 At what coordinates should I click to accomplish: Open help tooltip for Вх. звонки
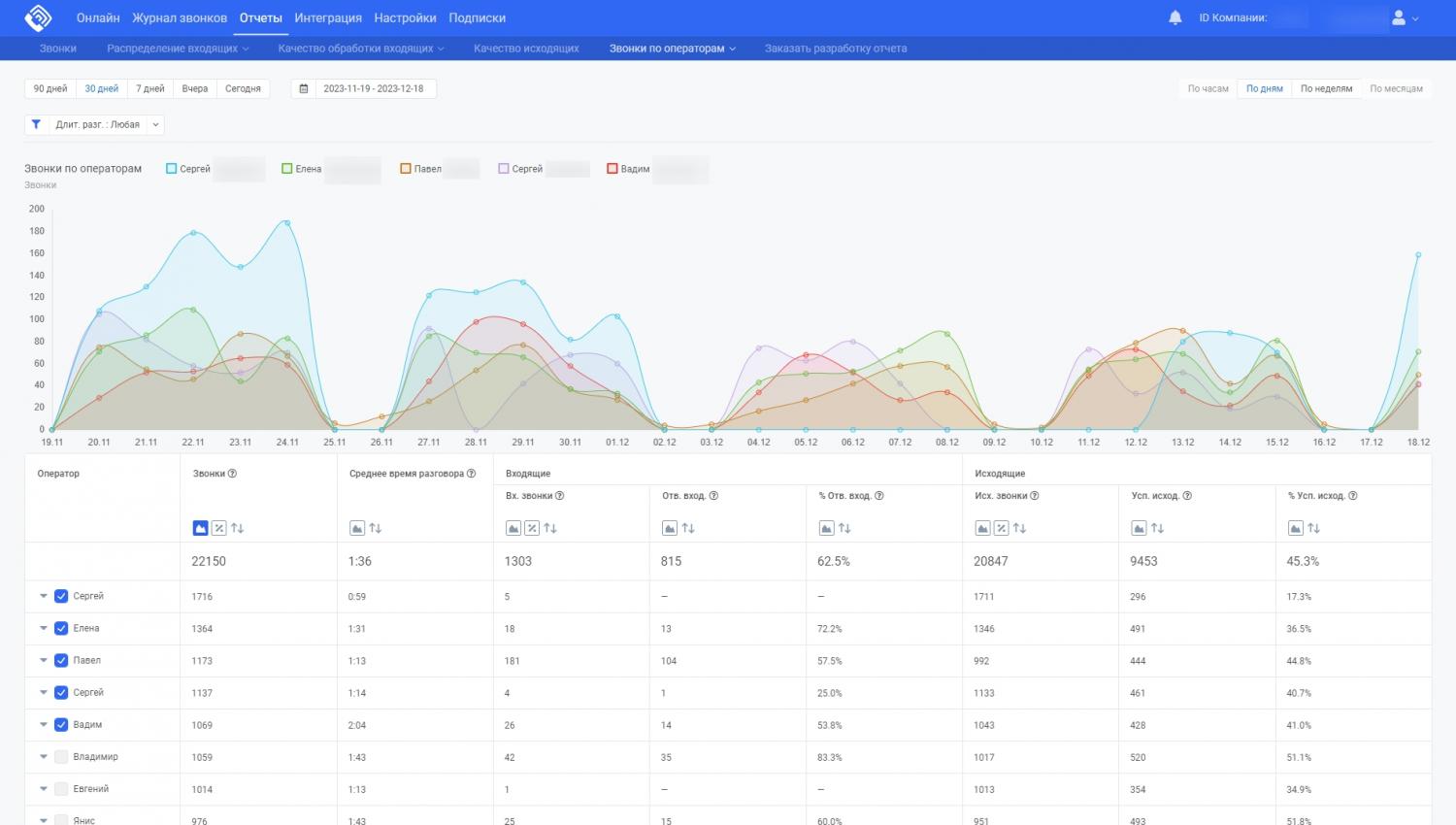pos(560,496)
